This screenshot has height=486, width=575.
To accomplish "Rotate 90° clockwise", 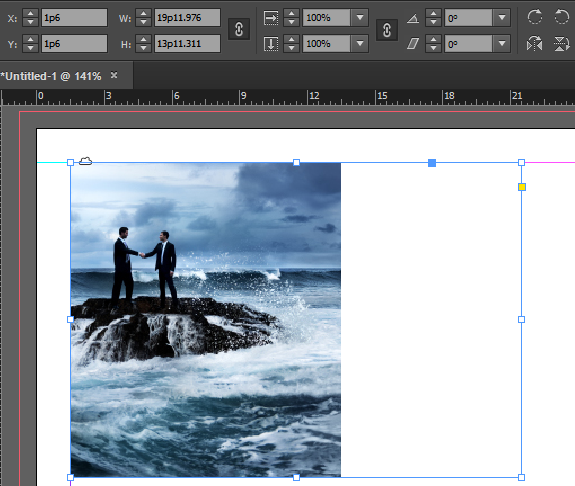I will 535,17.
